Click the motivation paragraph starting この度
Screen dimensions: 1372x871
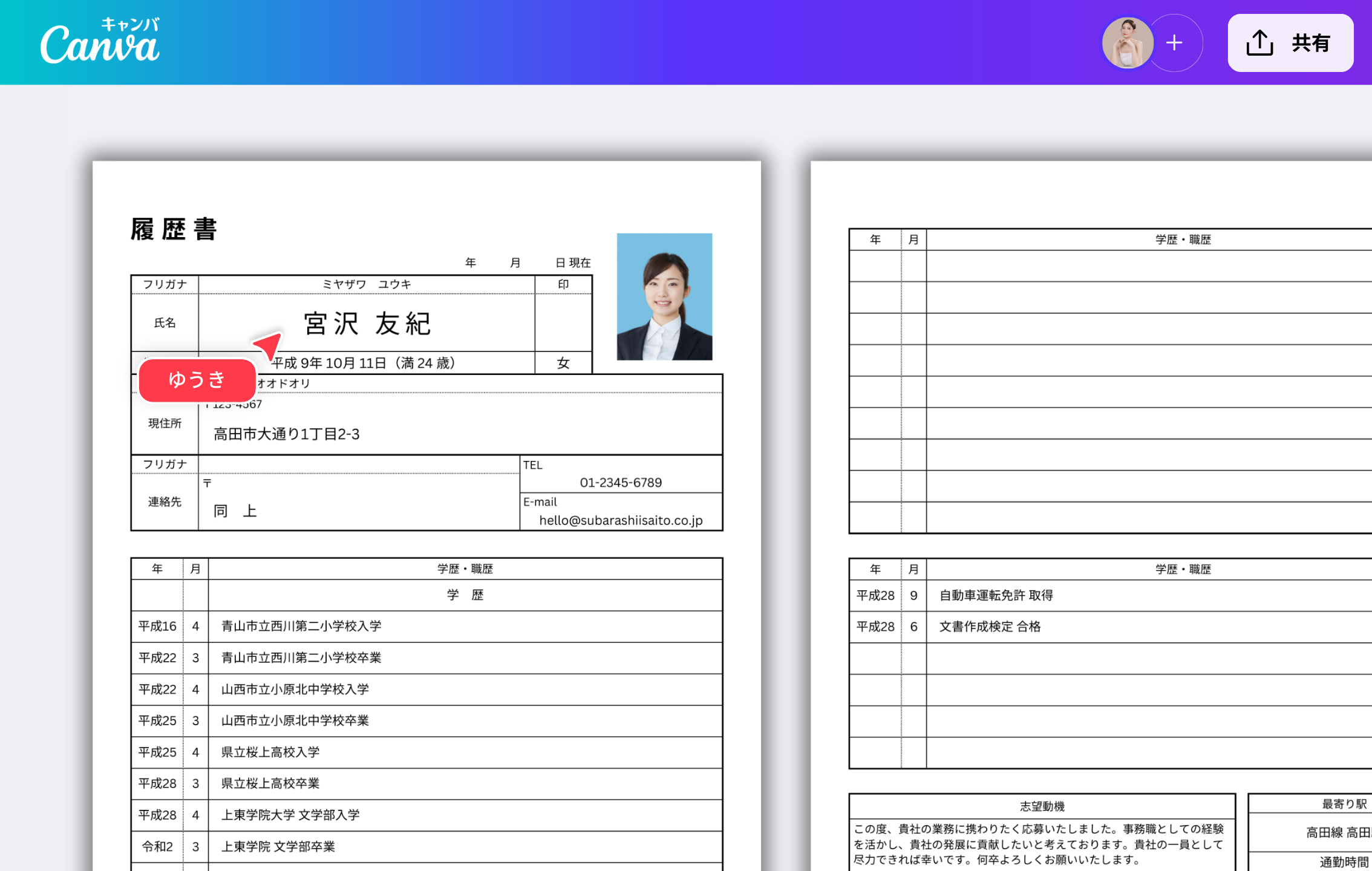tap(1038, 844)
